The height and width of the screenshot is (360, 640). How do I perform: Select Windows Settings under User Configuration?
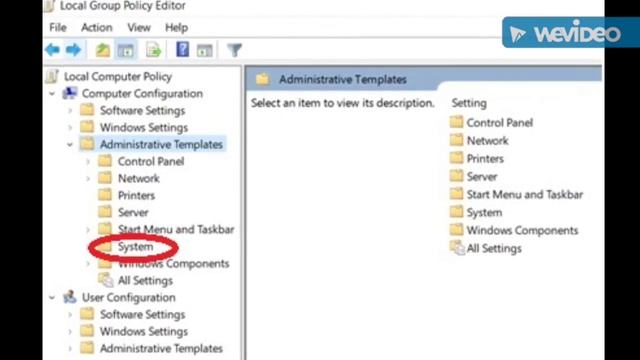tap(144, 331)
